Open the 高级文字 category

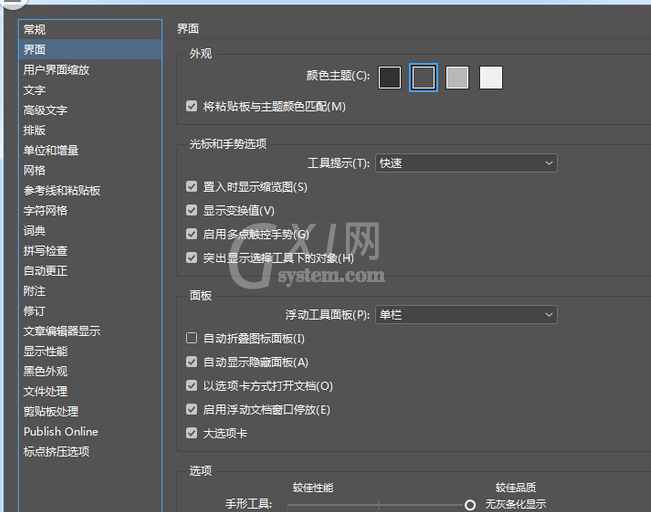point(90,110)
